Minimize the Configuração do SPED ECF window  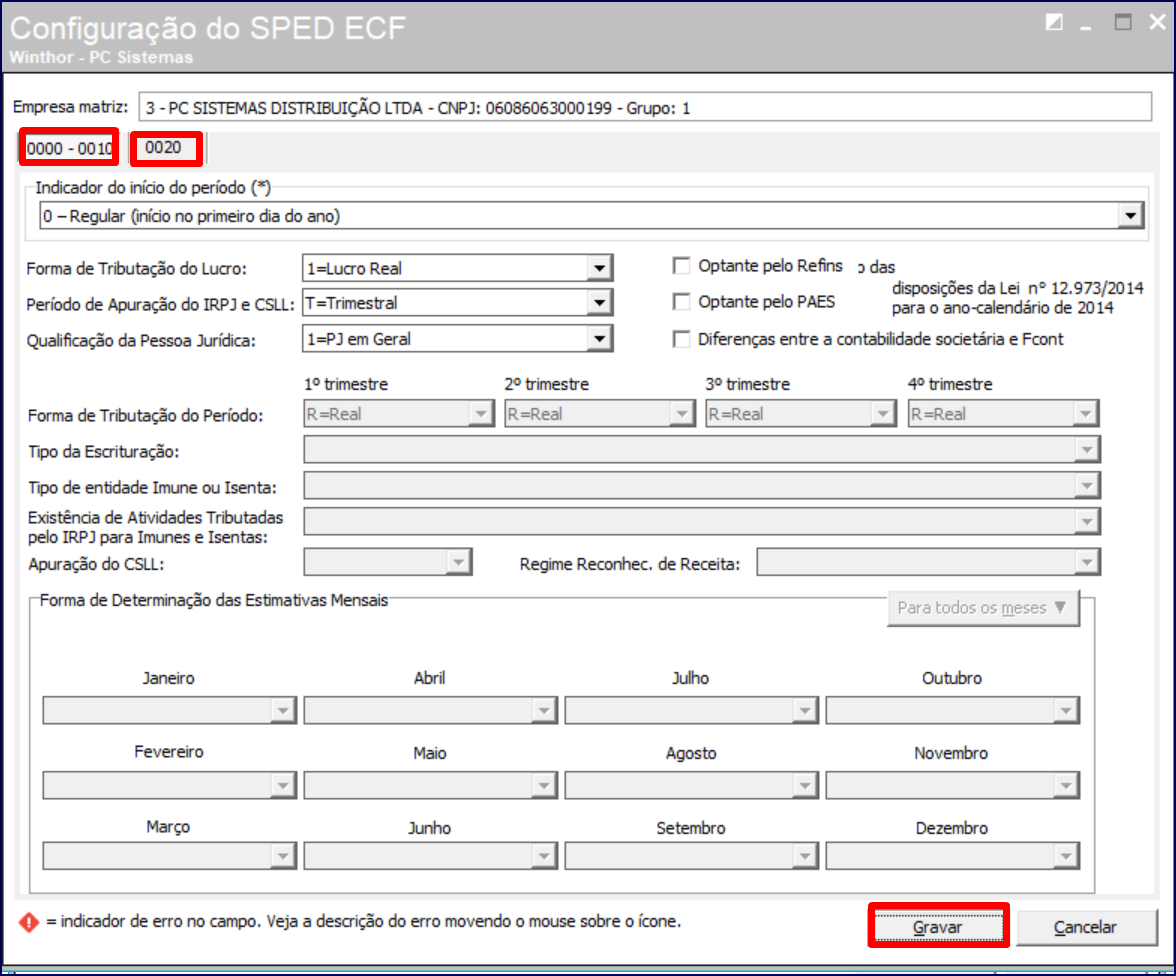click(x=1086, y=28)
